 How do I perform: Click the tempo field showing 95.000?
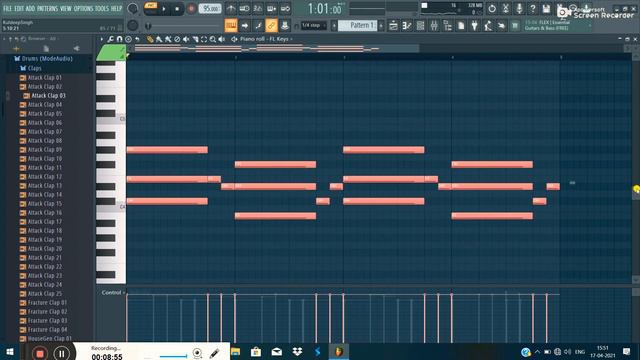(x=210, y=8)
